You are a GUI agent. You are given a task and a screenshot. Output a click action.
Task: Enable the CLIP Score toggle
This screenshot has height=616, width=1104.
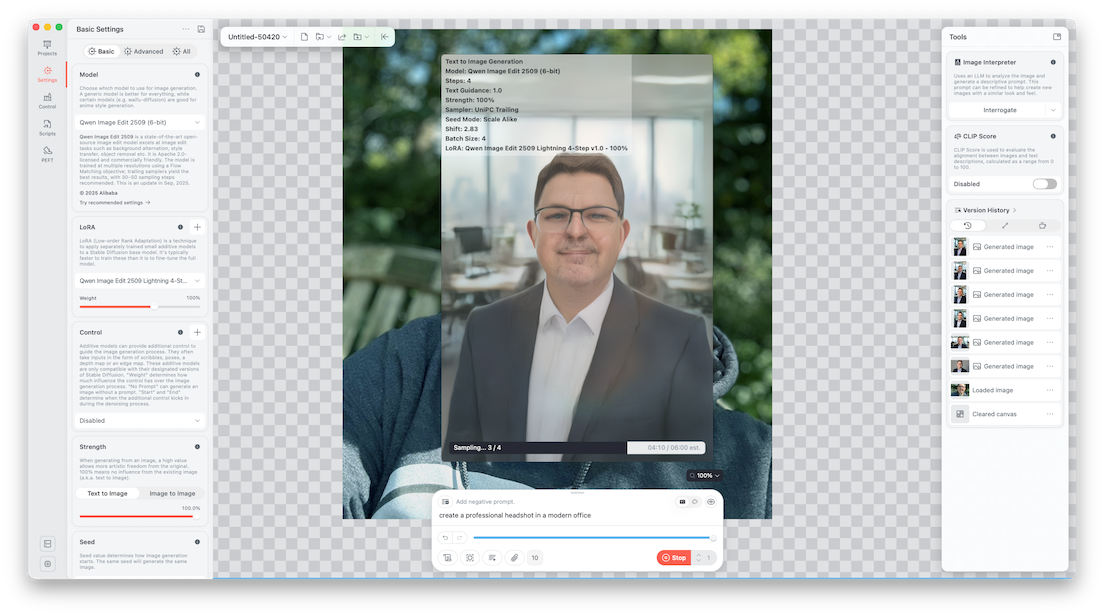coord(1044,184)
